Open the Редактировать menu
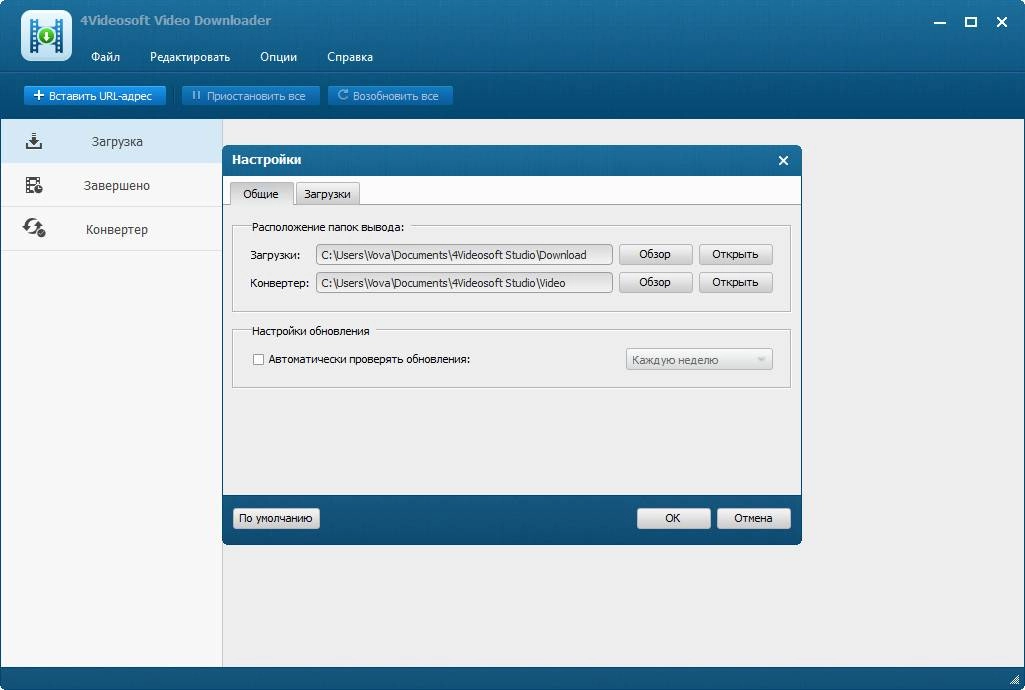Screen dimensions: 1025x690 coord(190,57)
